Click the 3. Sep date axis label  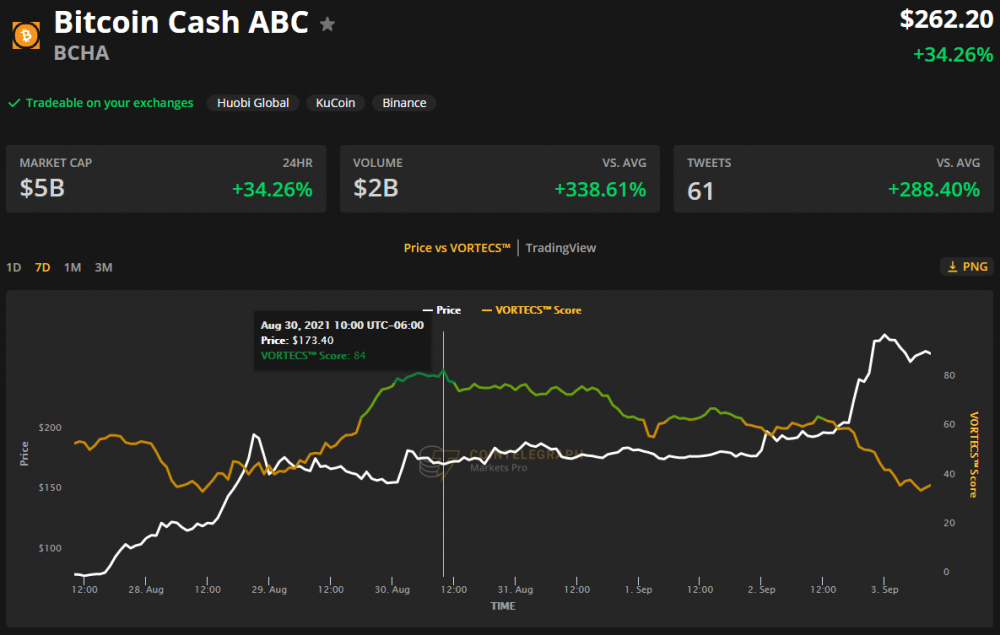(x=884, y=590)
